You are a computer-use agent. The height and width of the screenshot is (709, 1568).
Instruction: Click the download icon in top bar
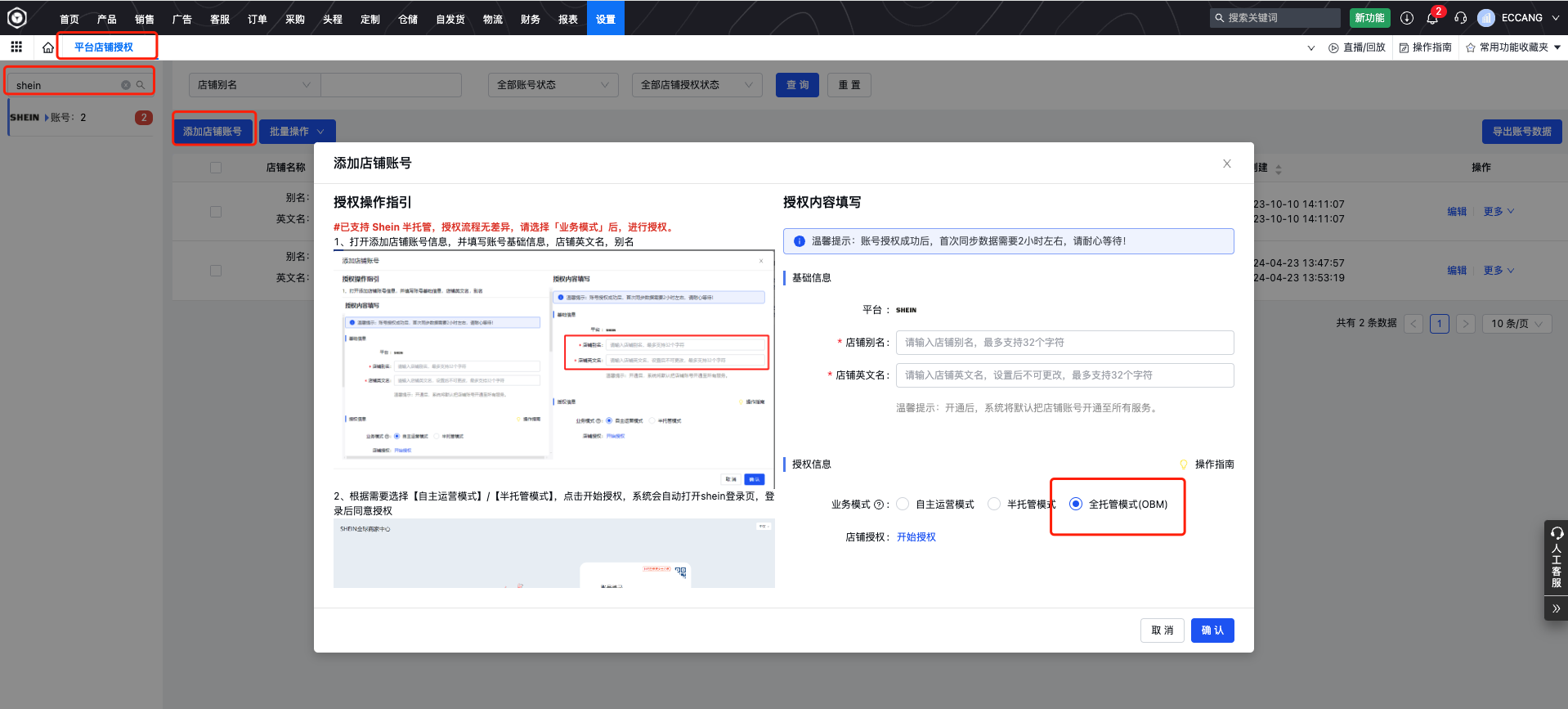[x=1407, y=18]
